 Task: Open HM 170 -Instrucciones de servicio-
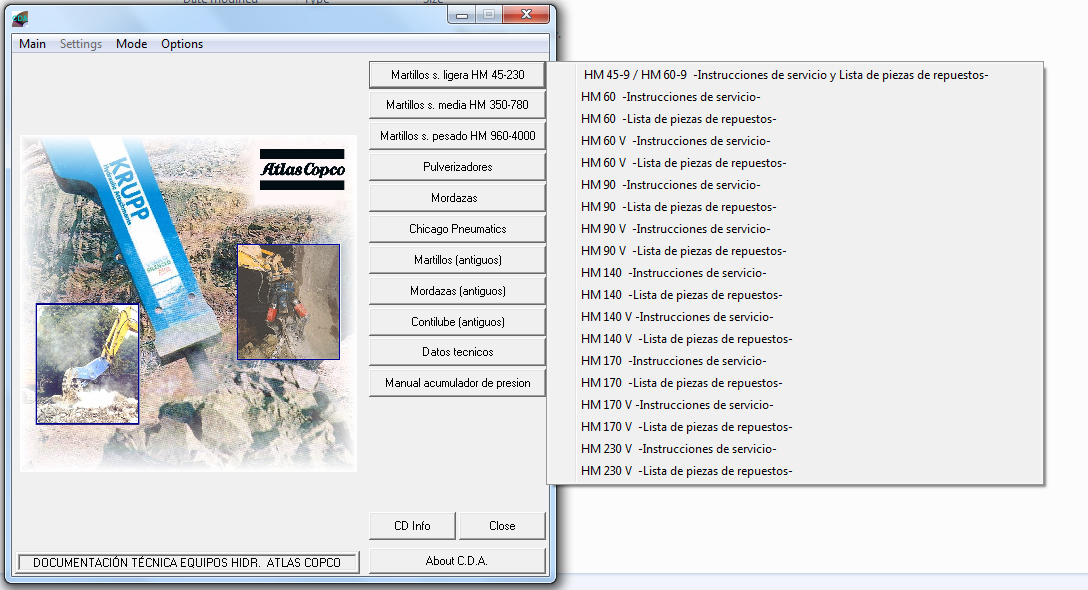pos(795,360)
